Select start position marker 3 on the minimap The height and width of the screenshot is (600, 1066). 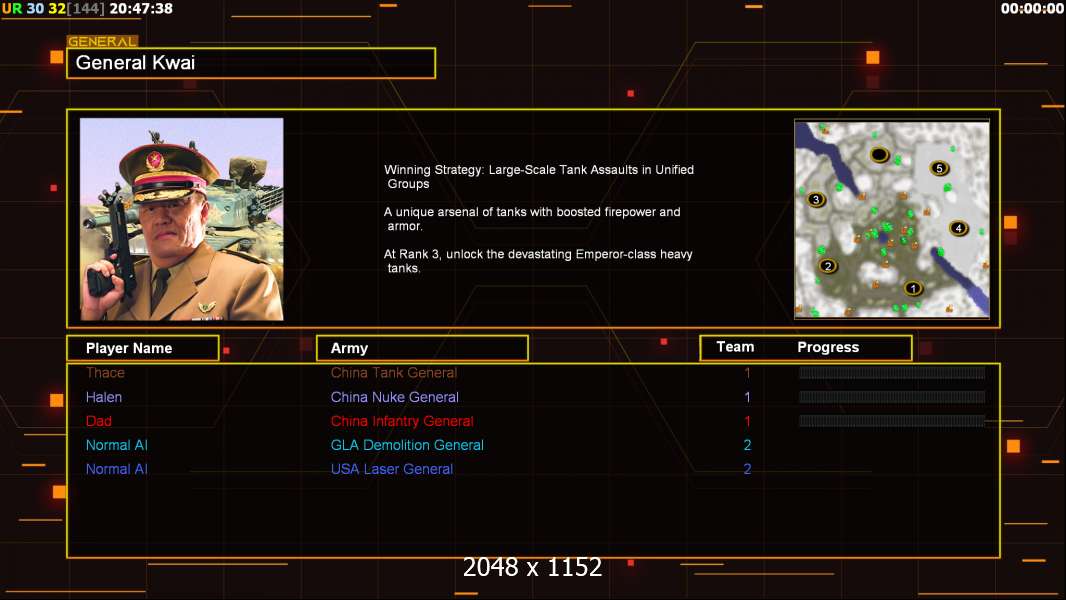click(816, 200)
